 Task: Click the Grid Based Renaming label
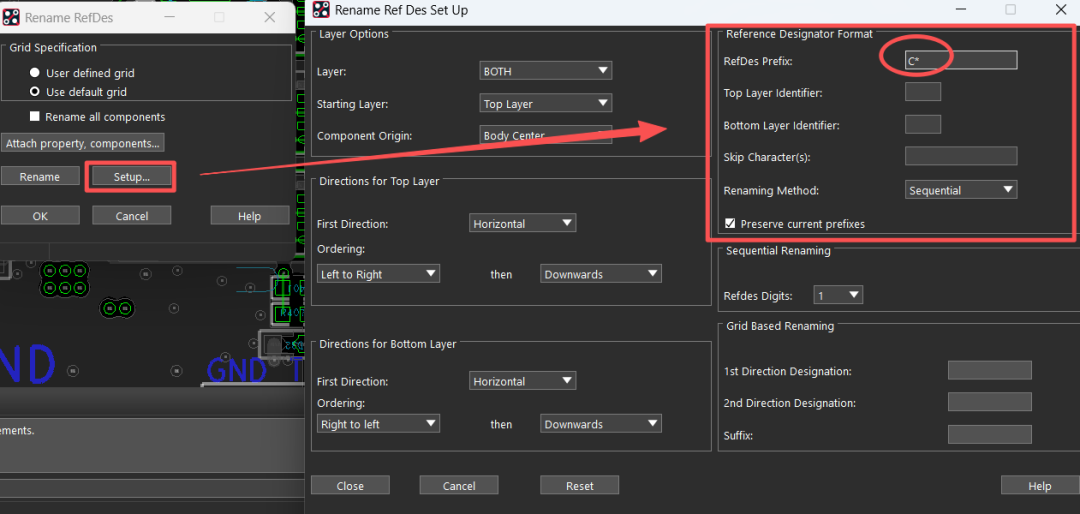[780, 326]
